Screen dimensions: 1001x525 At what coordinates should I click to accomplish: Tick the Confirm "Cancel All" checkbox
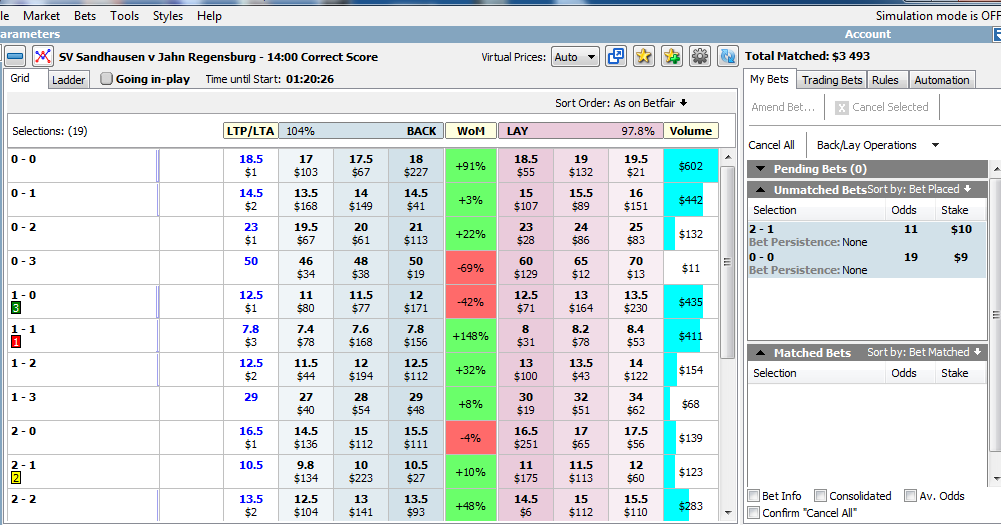point(754,512)
